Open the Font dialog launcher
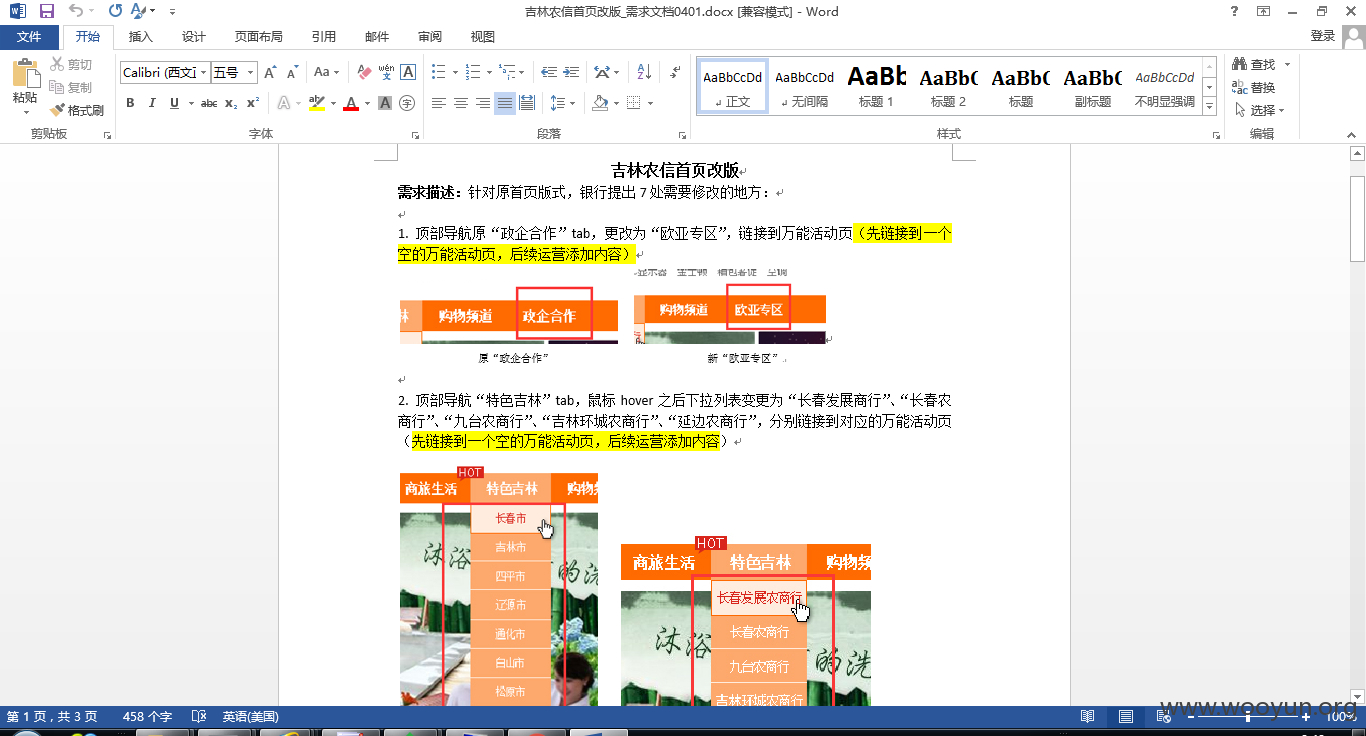Screen dimensions: 1366x736 point(415,134)
